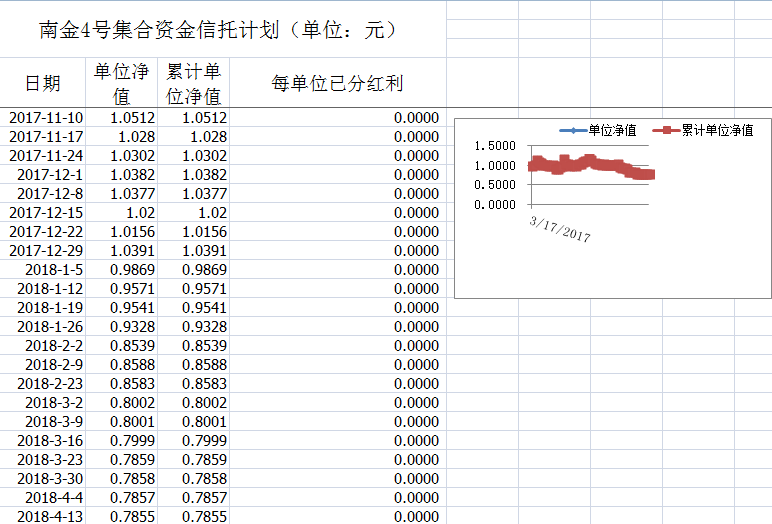Select the 累计单位净值 cell in the 2017-12-15 row
The image size is (772, 524).
[204, 213]
